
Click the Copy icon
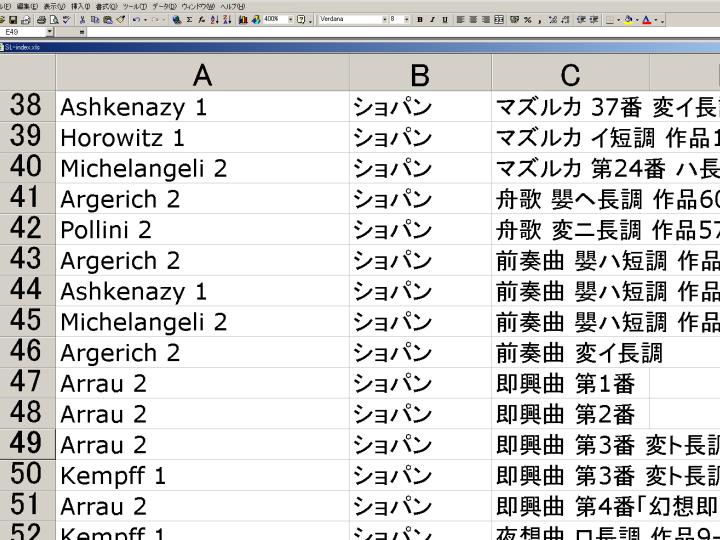(x=95, y=20)
